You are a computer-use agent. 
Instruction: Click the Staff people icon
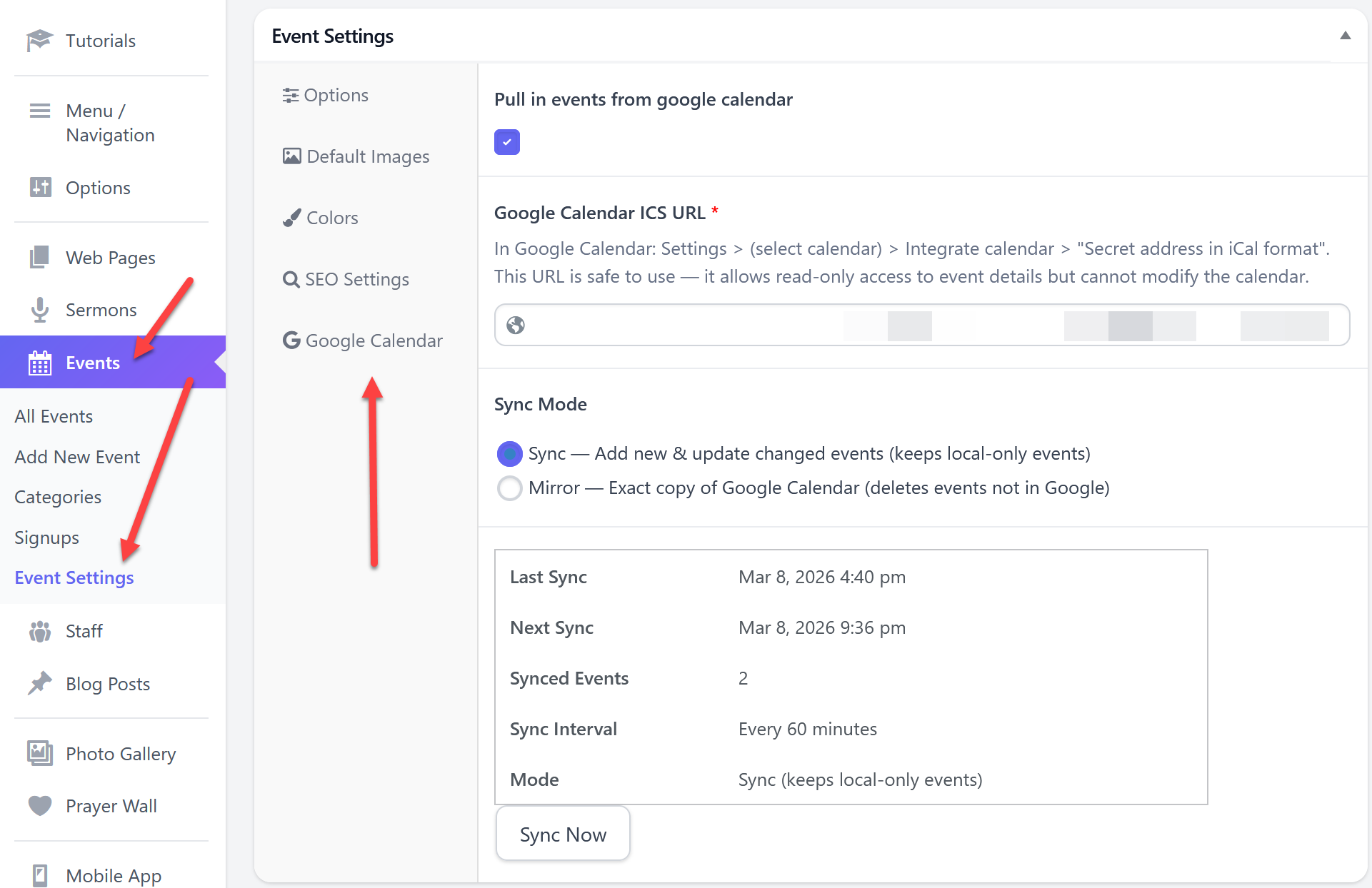[x=40, y=631]
